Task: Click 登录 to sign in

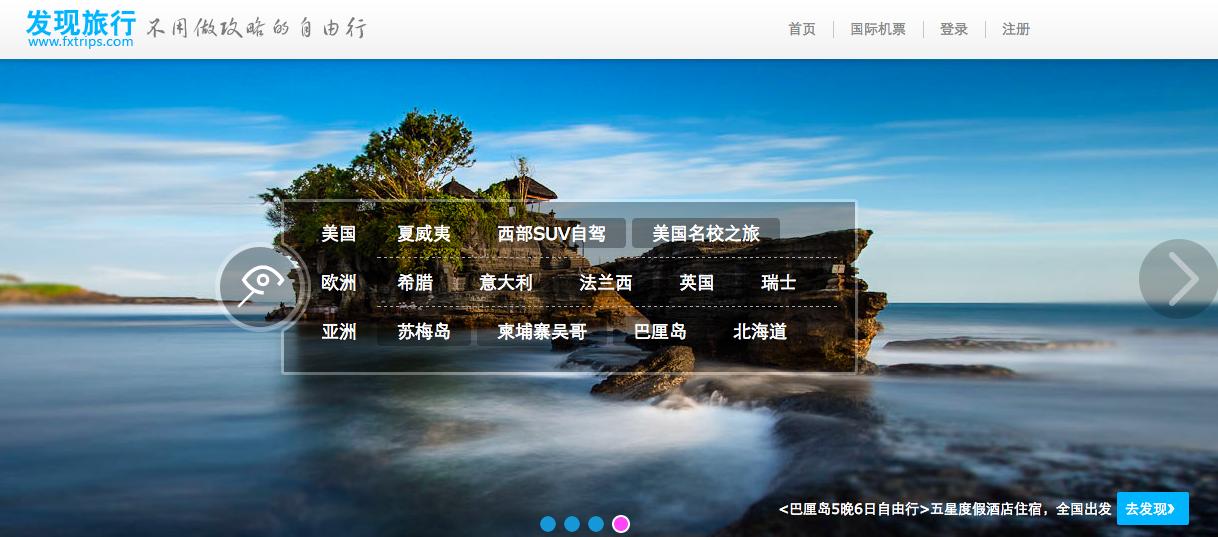Action: 954,29
